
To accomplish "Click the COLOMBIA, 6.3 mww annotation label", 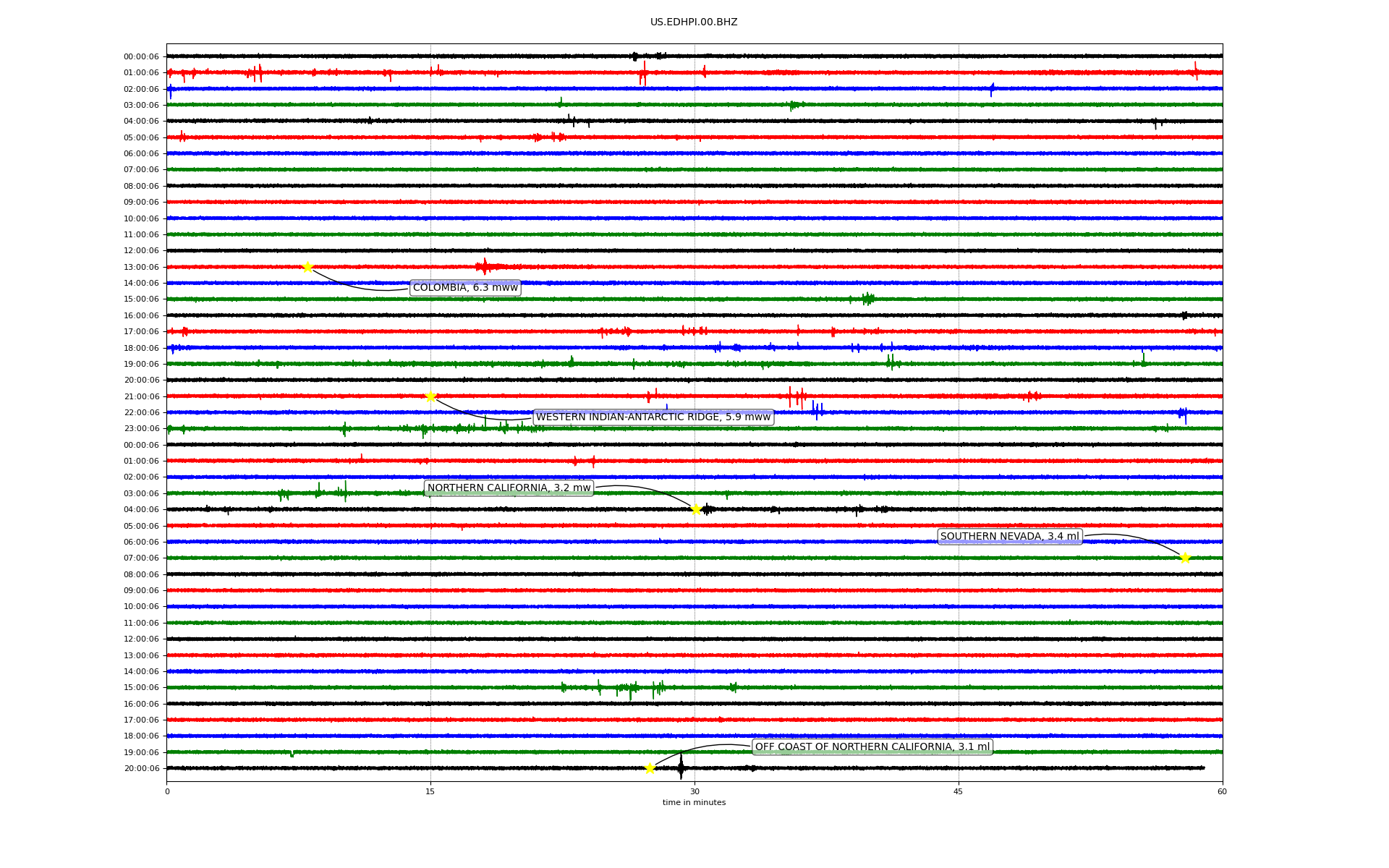I will click(x=465, y=288).
